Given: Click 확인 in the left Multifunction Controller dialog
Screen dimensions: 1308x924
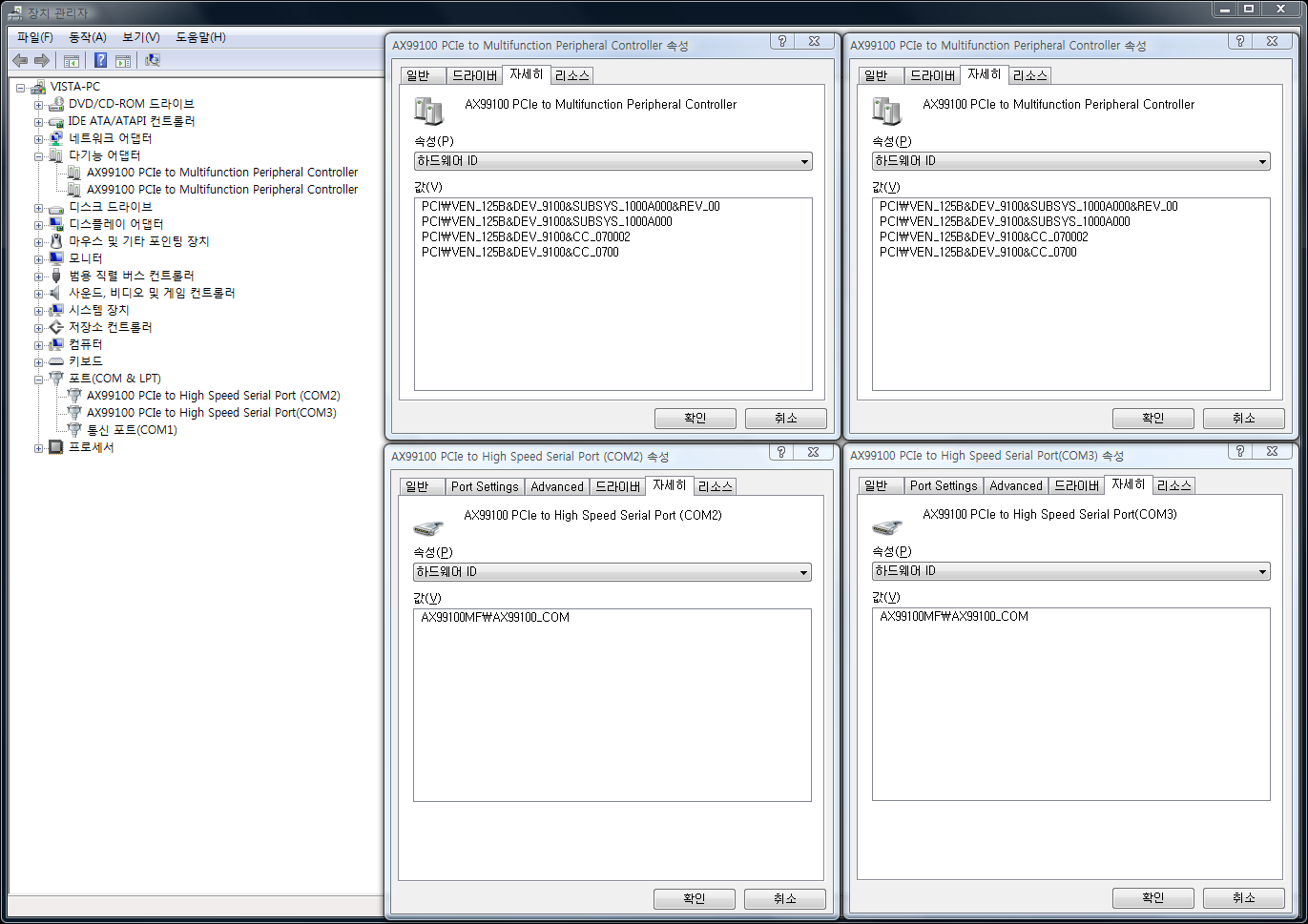Looking at the screenshot, I should point(696,419).
